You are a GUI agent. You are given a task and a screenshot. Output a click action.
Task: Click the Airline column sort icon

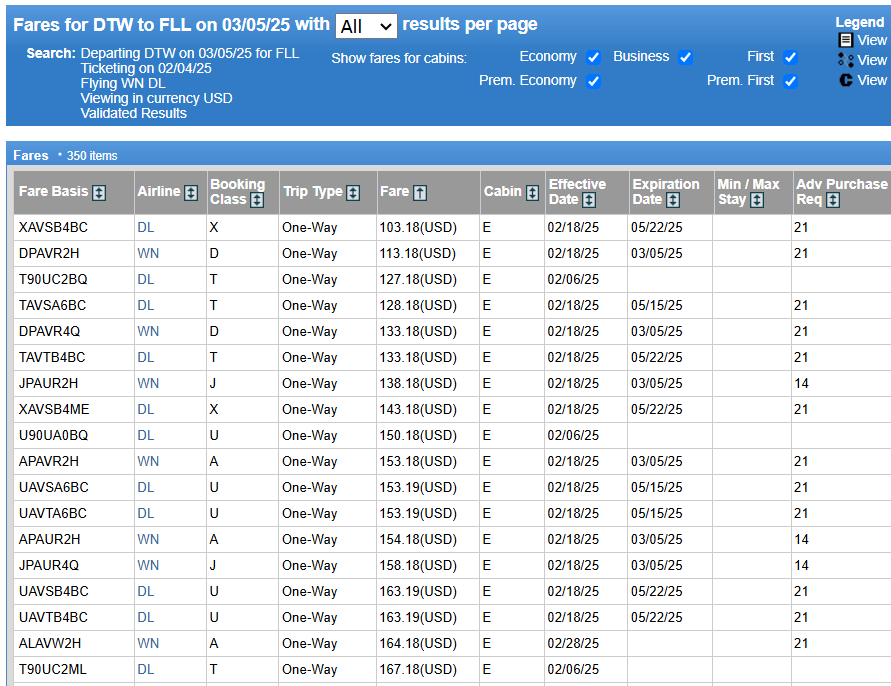191,193
